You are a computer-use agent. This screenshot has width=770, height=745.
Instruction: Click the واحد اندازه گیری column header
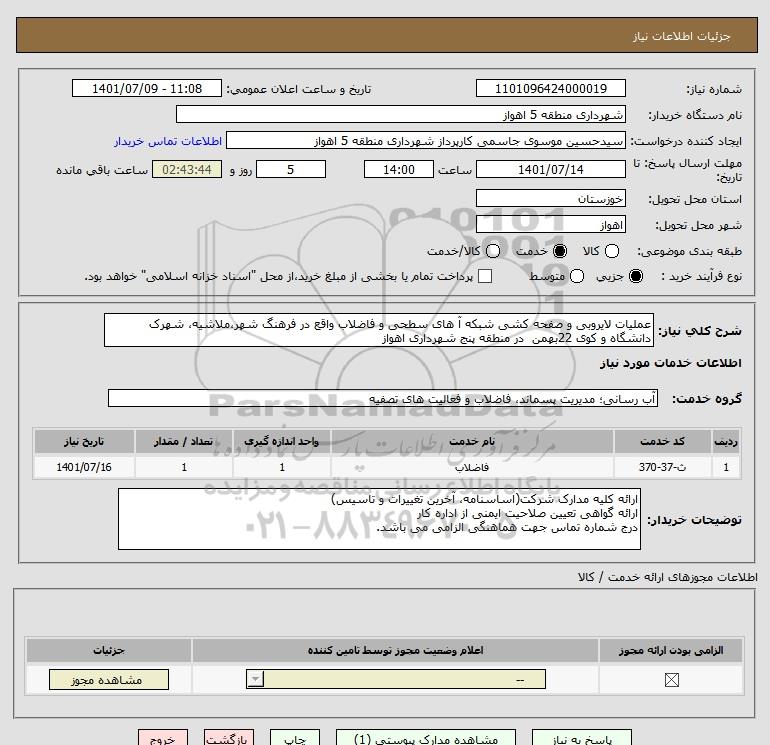coord(281,441)
